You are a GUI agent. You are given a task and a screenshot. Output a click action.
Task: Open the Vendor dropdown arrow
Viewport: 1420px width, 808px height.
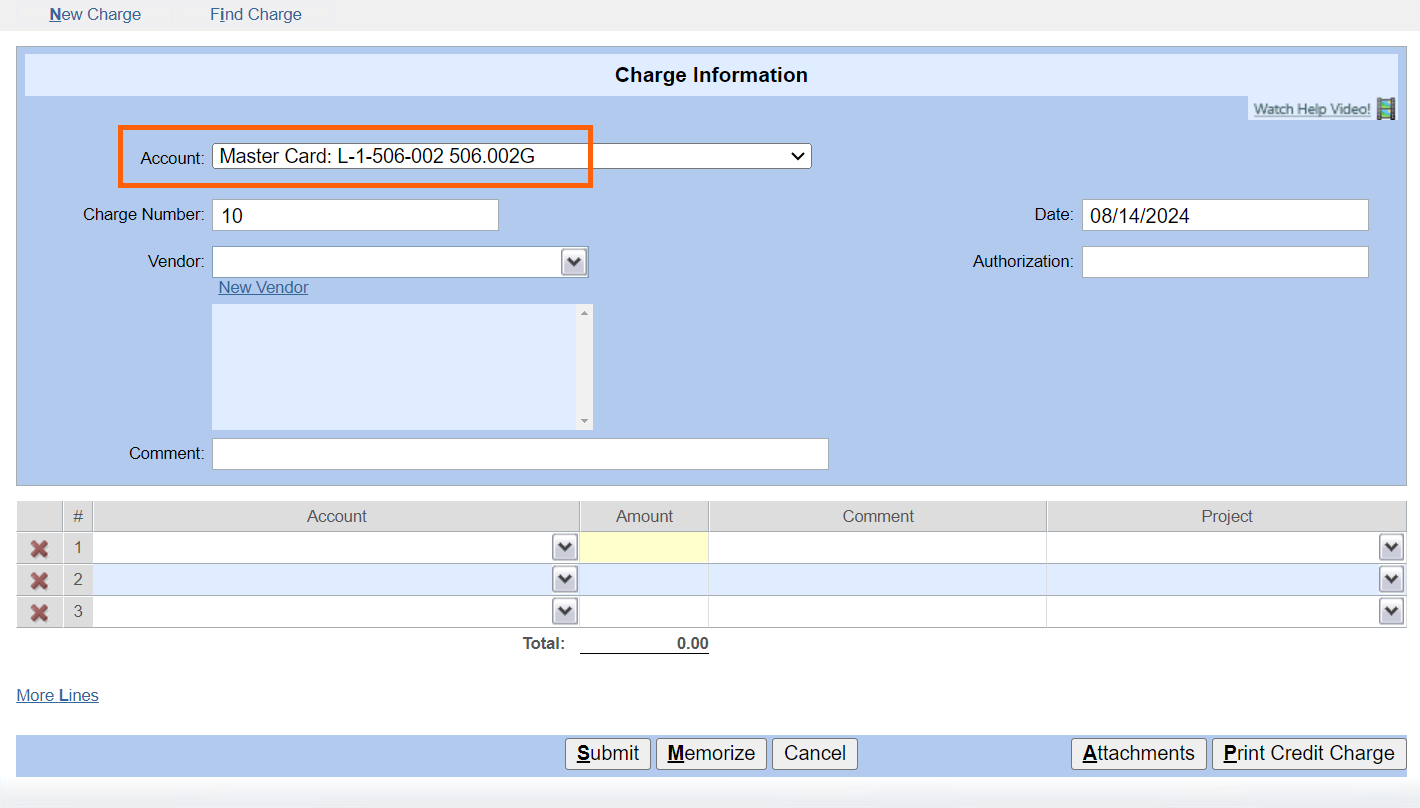click(573, 262)
